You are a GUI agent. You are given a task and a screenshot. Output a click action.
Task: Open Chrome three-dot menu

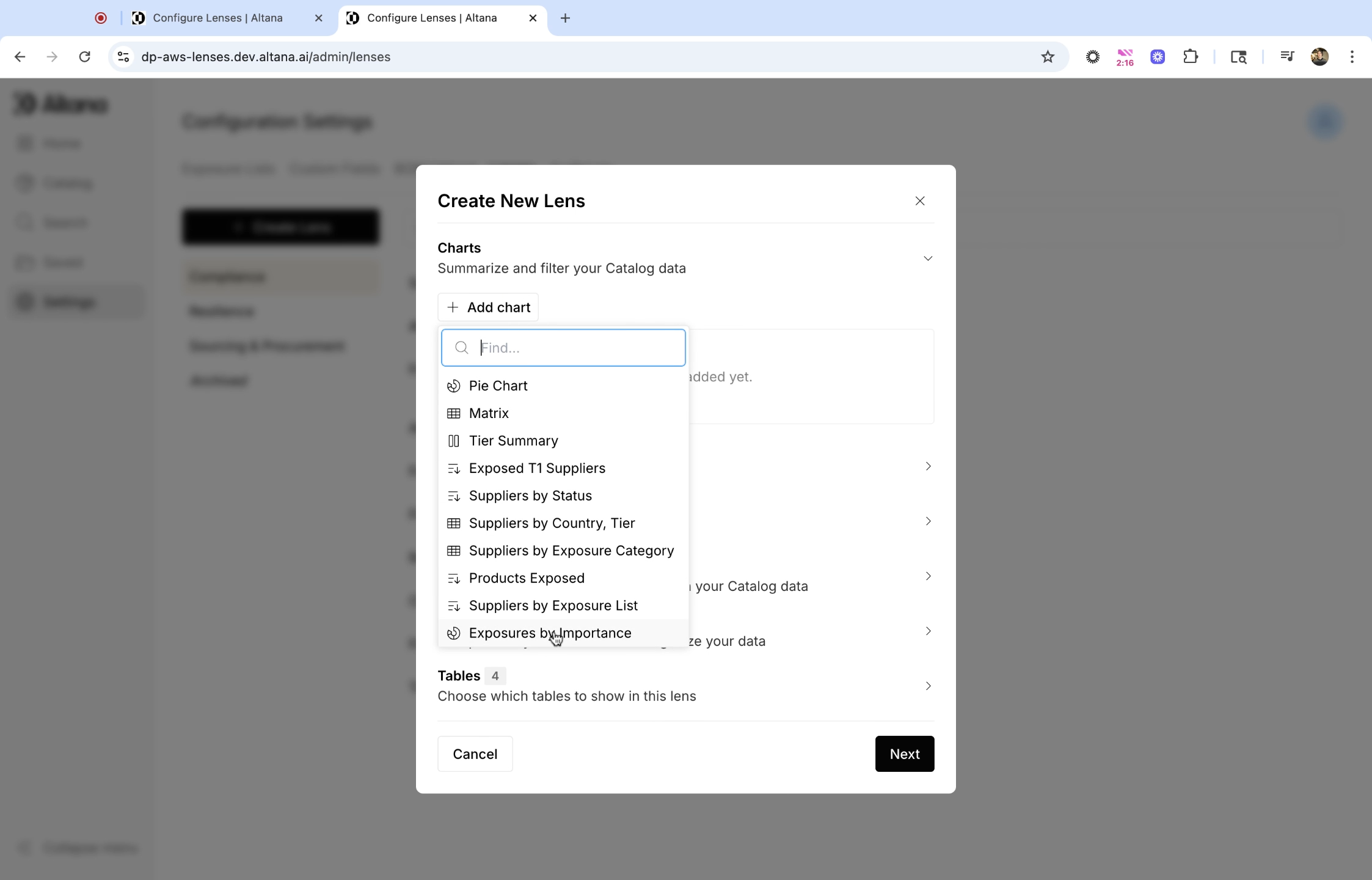(x=1351, y=57)
